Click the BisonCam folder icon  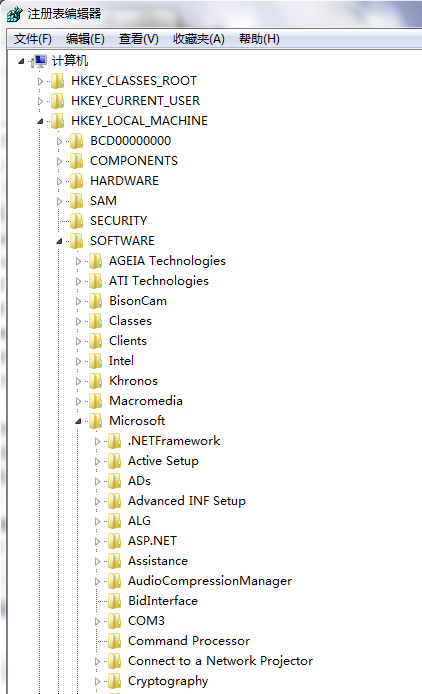click(95, 301)
